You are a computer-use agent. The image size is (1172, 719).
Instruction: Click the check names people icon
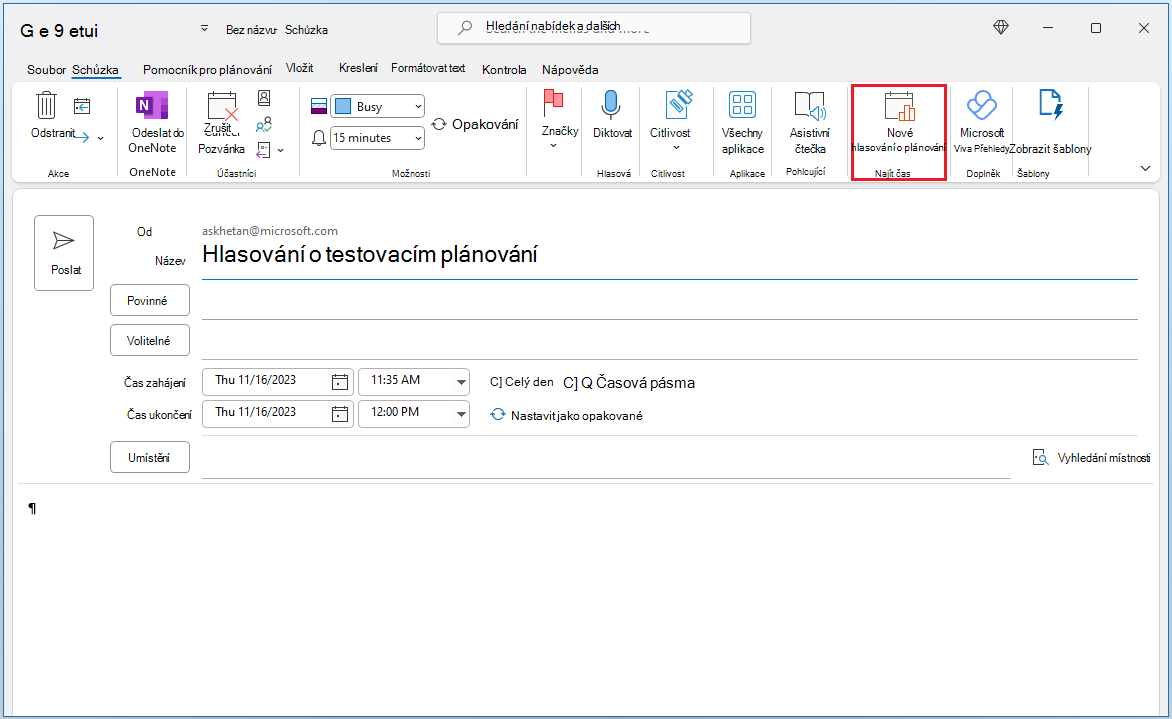point(264,124)
